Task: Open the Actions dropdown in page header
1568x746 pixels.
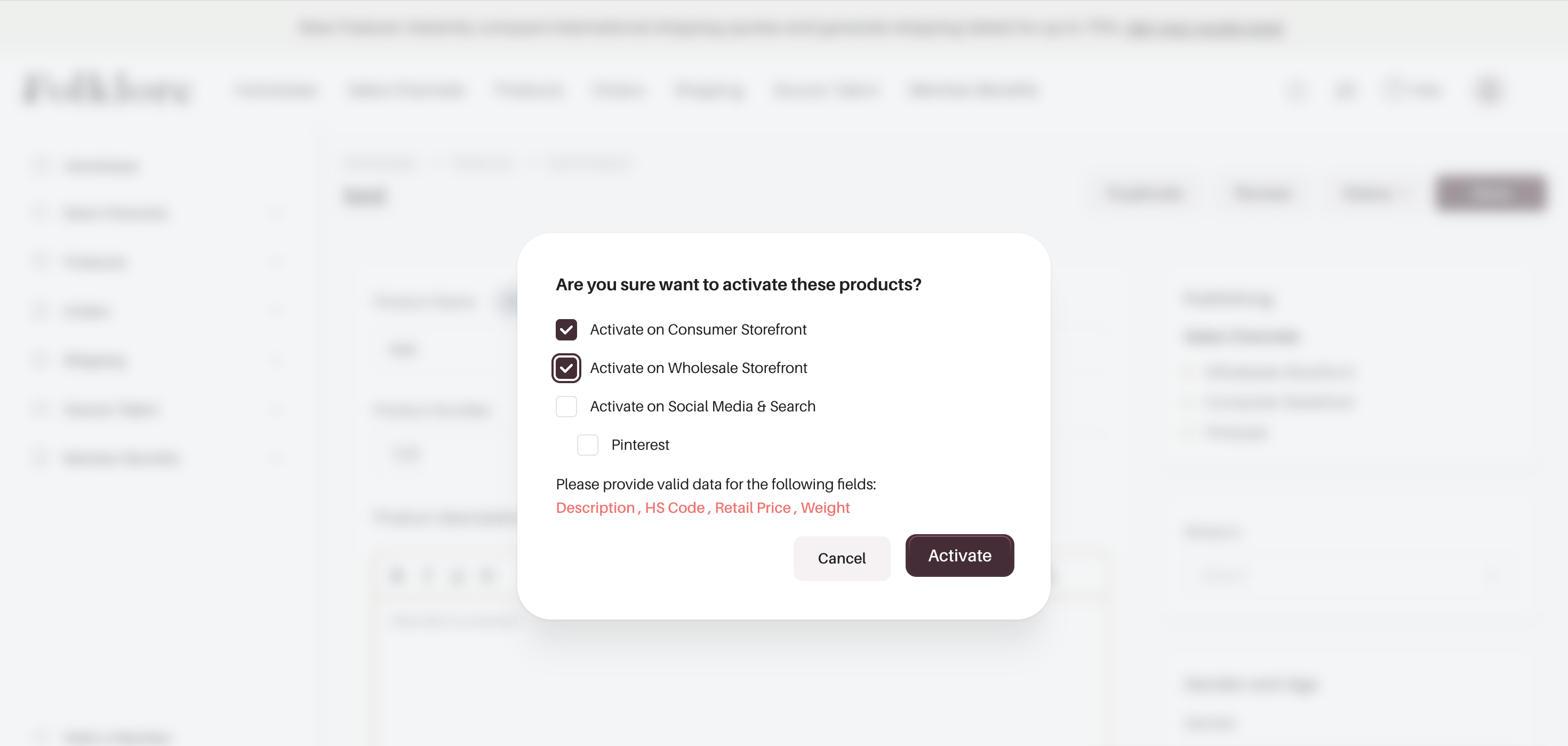Action: click(1374, 194)
